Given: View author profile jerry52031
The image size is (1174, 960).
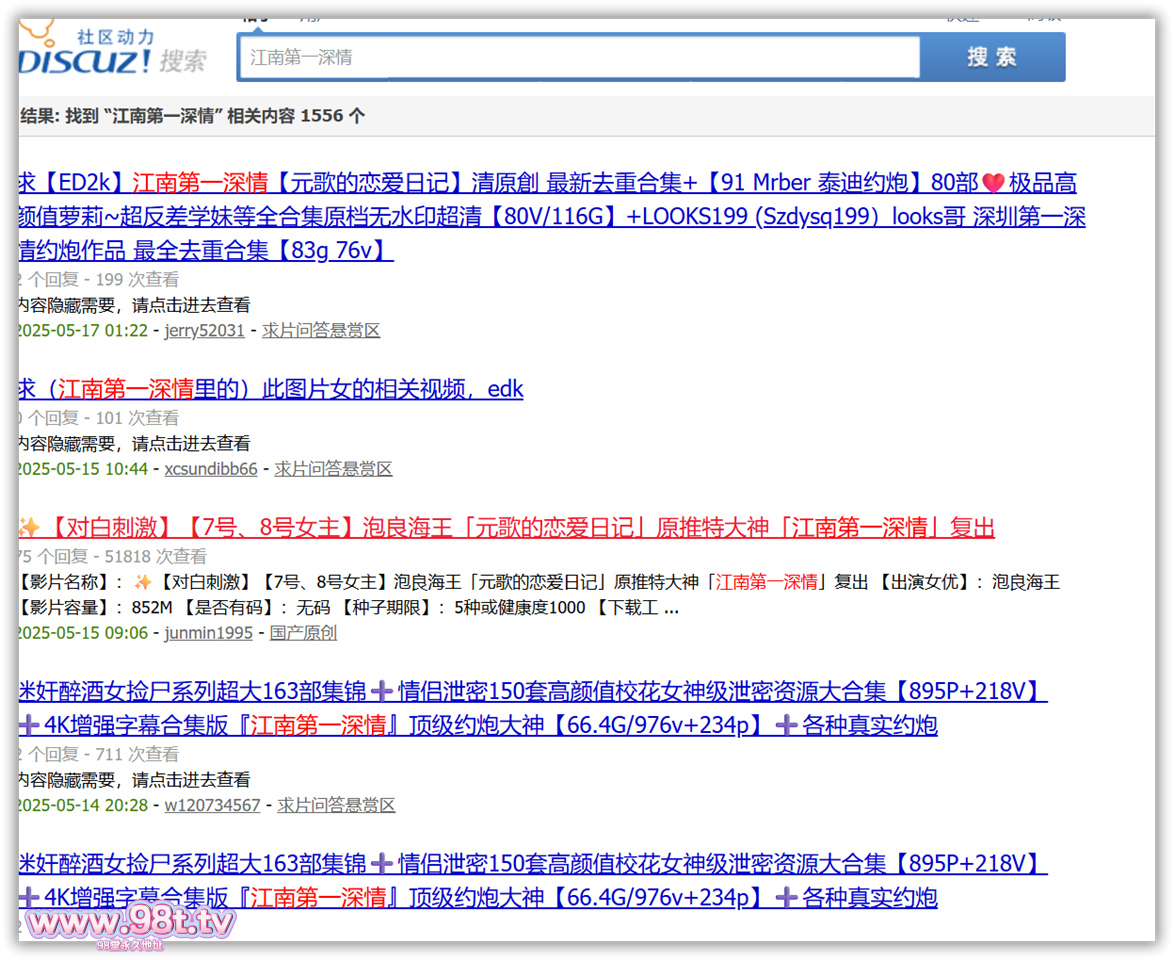Looking at the screenshot, I should coord(204,330).
